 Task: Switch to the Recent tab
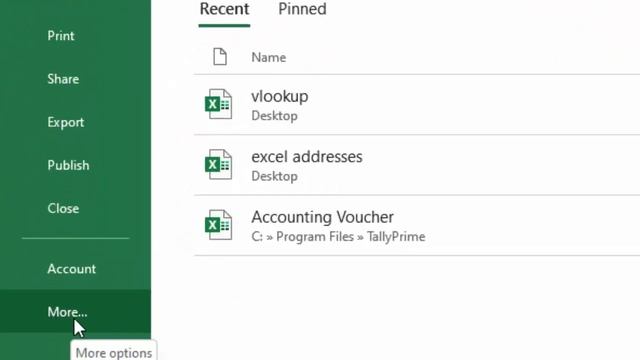[224, 9]
